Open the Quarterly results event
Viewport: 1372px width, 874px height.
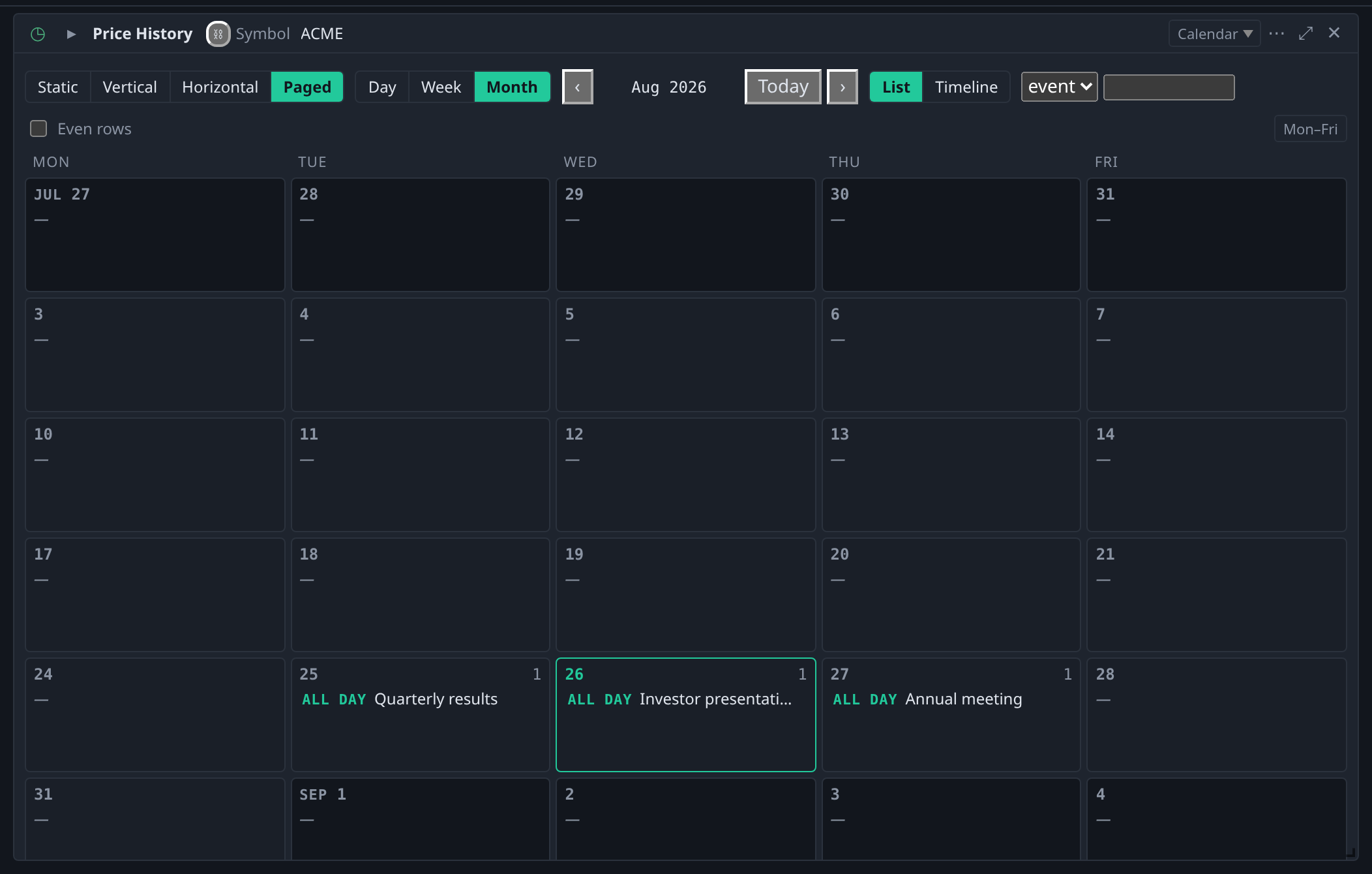pyautogui.click(x=420, y=699)
